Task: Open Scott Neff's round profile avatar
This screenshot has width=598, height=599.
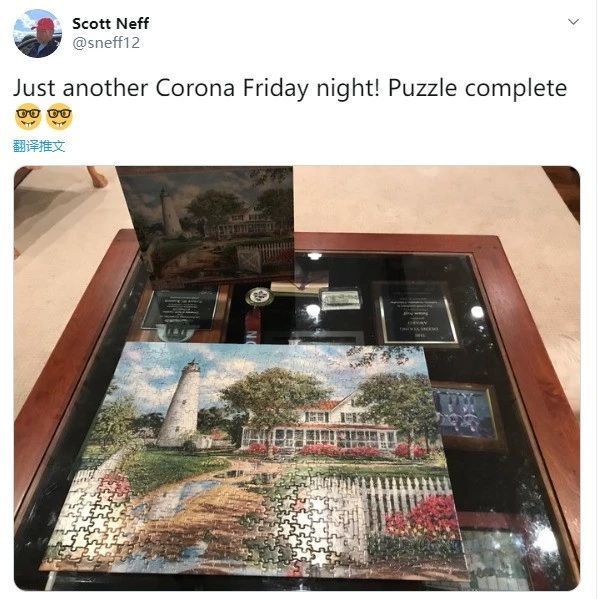Action: 37,33
